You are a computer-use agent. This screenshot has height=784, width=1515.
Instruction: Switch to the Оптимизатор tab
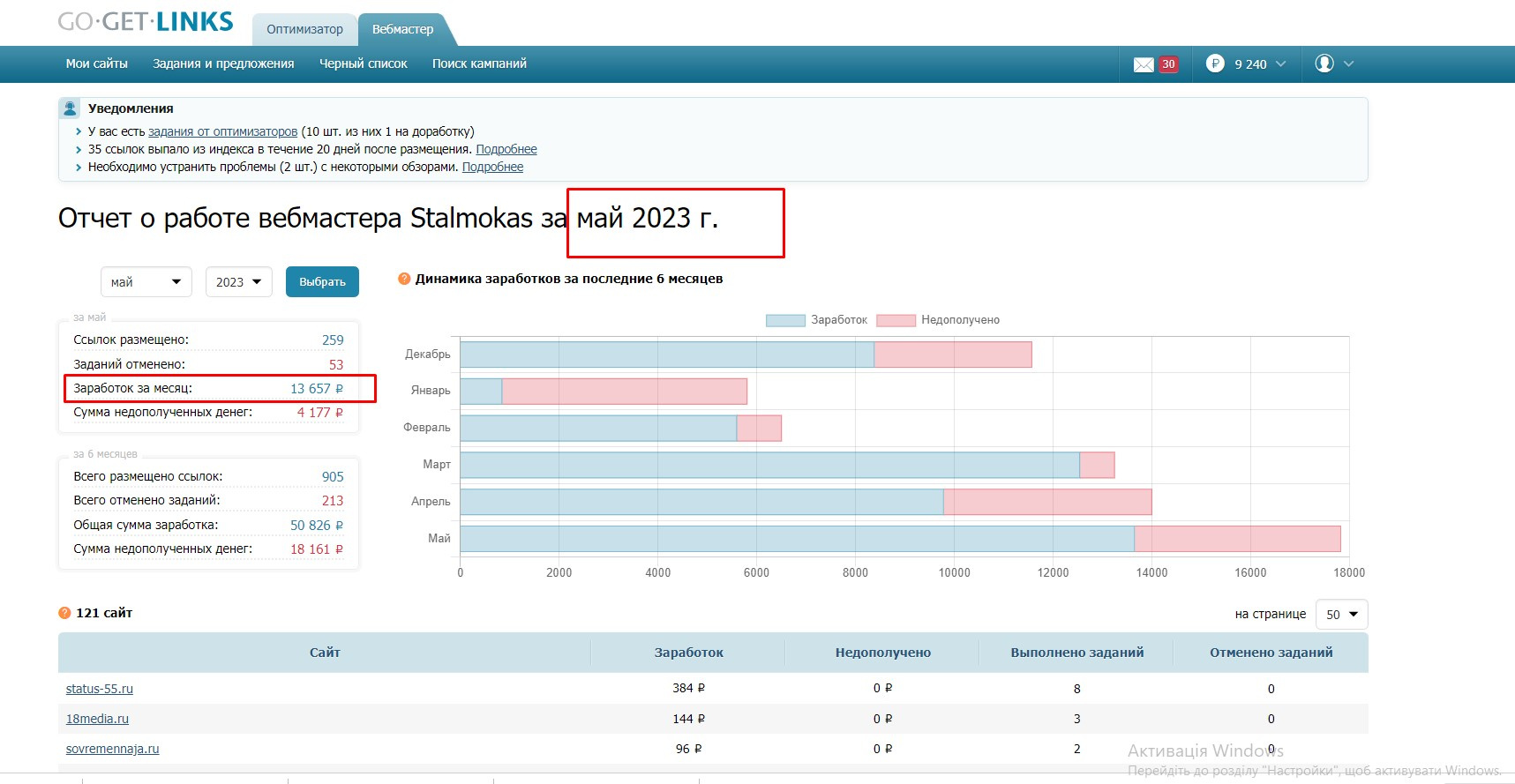[x=304, y=29]
